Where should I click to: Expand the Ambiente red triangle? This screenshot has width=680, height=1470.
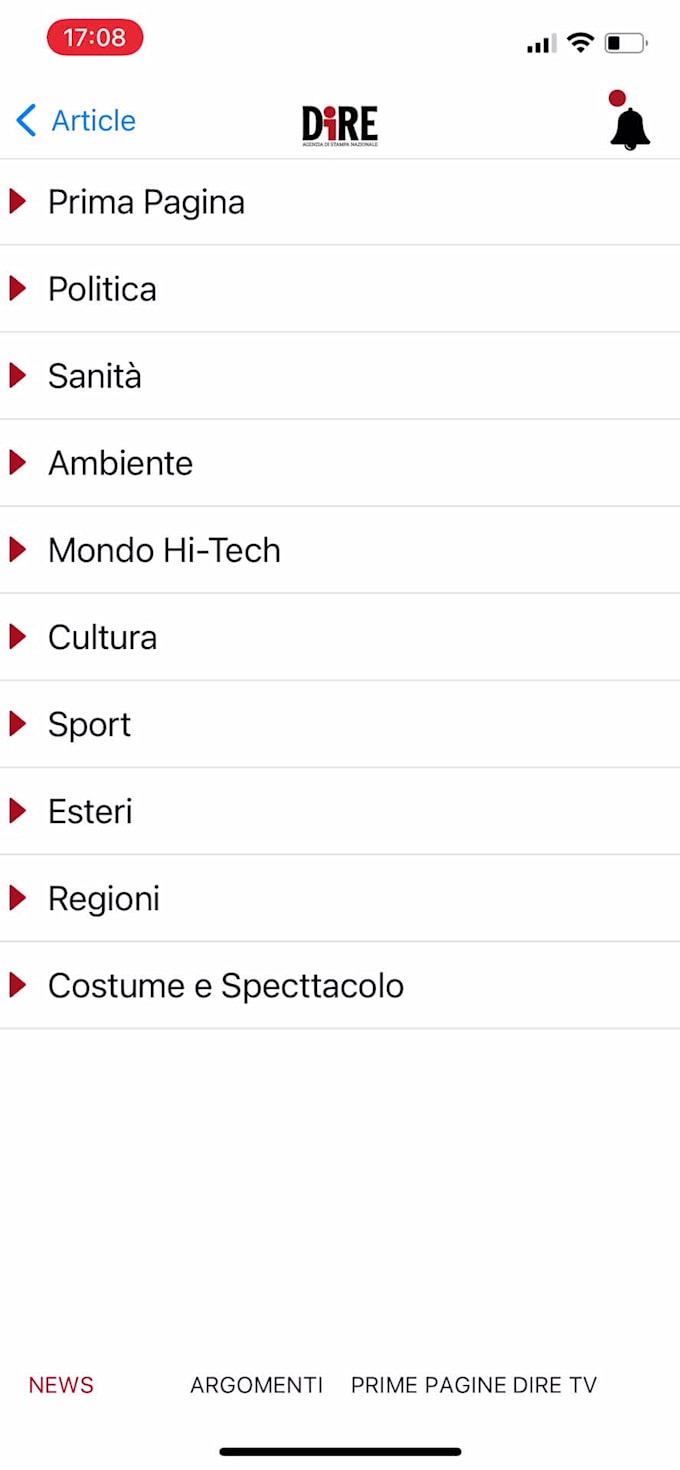(17, 463)
